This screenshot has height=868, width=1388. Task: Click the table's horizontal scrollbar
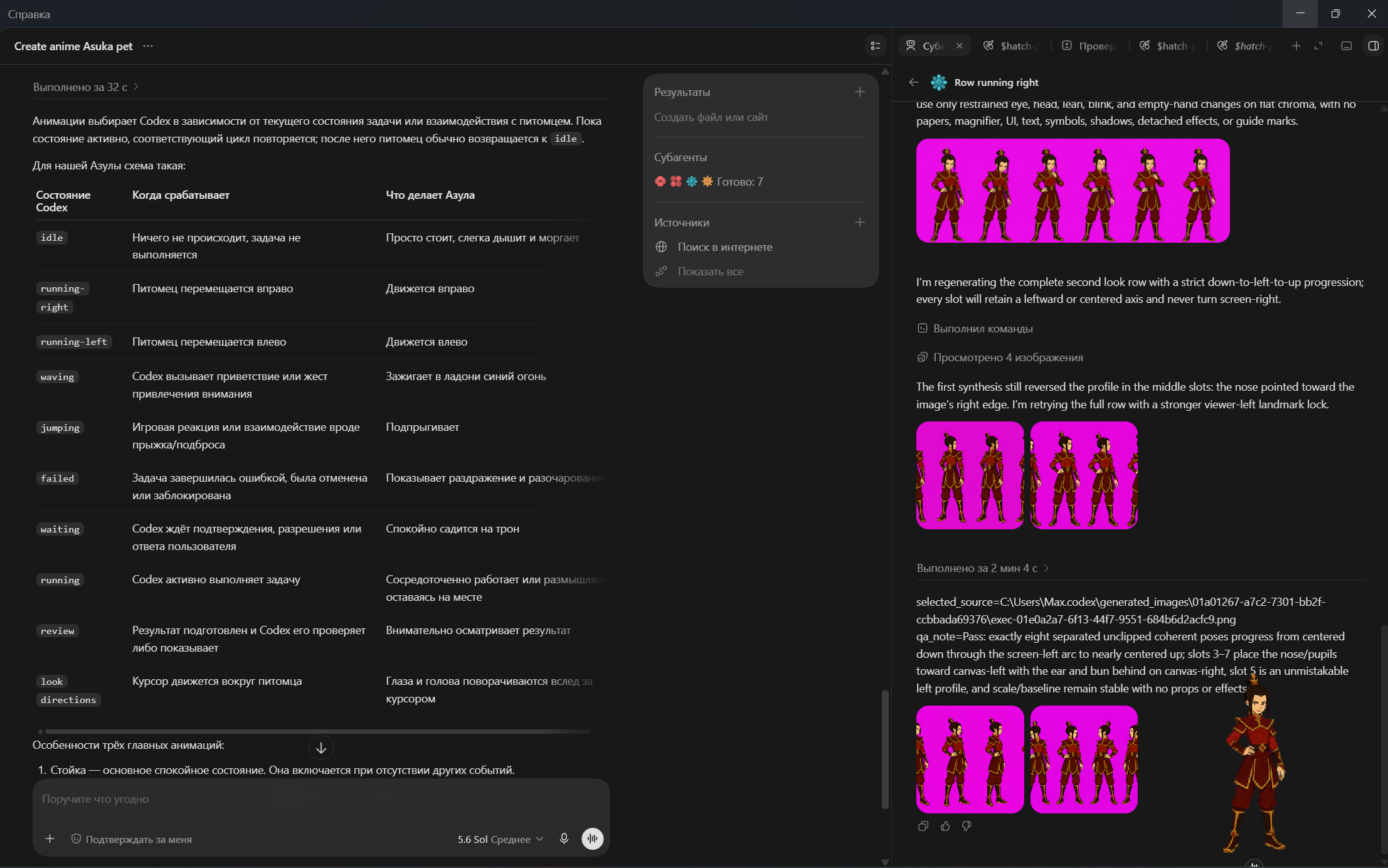[317, 731]
